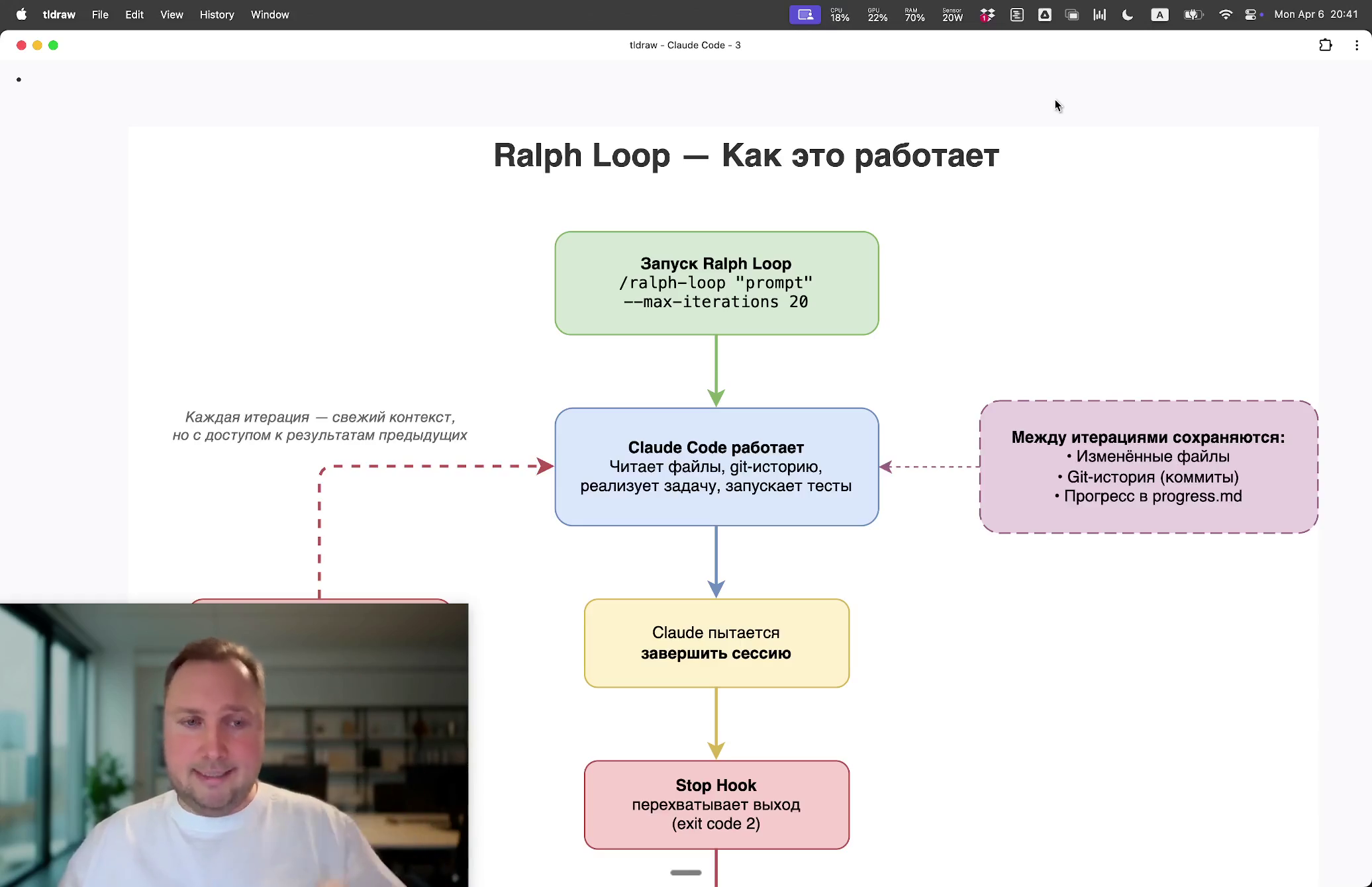Click the purple screen-sharing menu bar icon
1372x887 pixels.
click(805, 15)
